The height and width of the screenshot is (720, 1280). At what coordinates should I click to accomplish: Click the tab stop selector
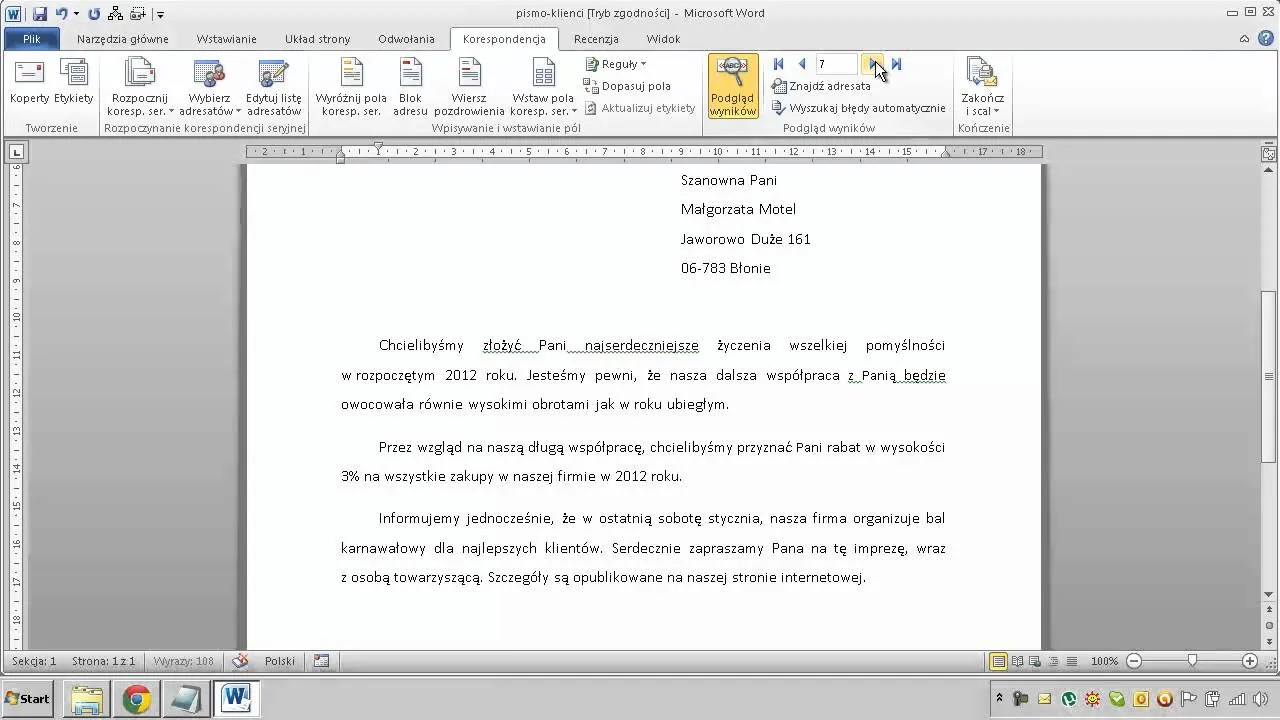pyautogui.click(x=16, y=152)
